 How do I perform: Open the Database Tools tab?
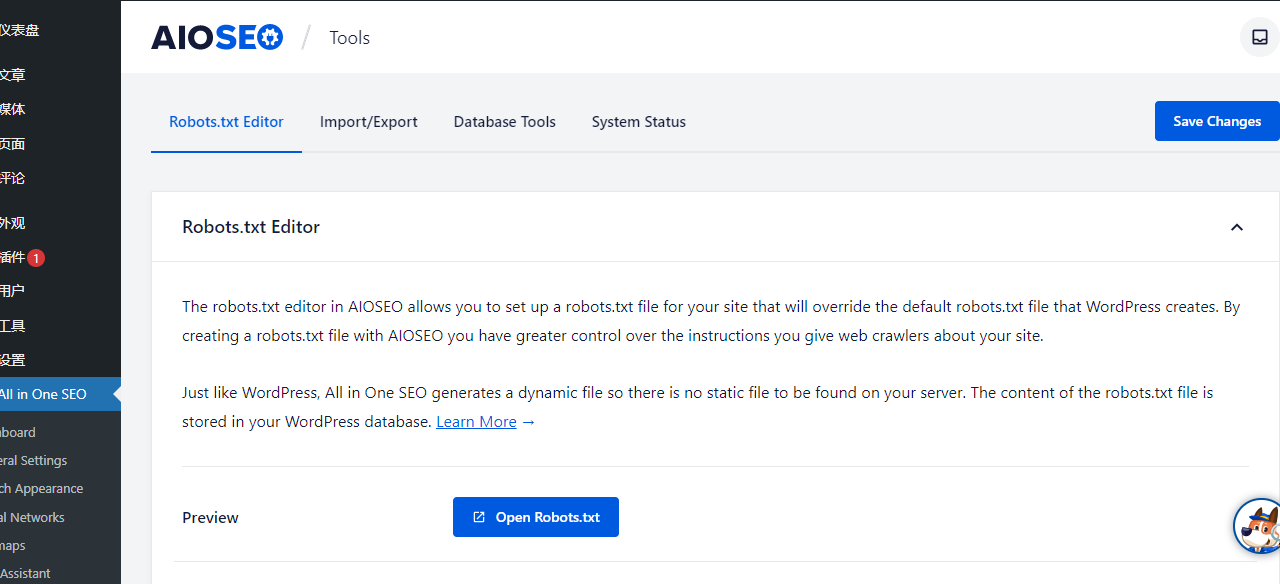pos(504,121)
